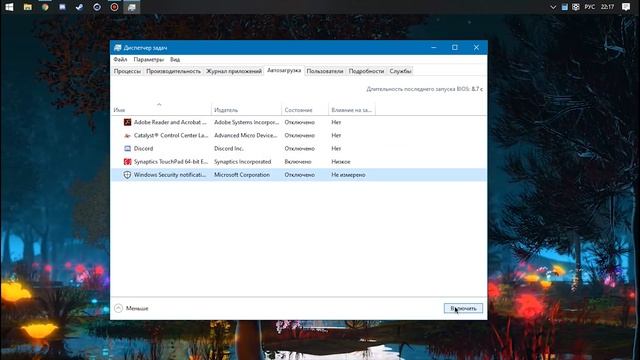Image resolution: width=640 pixels, height=360 pixels.
Task: Switch to the Службы tab
Action: coord(400,71)
